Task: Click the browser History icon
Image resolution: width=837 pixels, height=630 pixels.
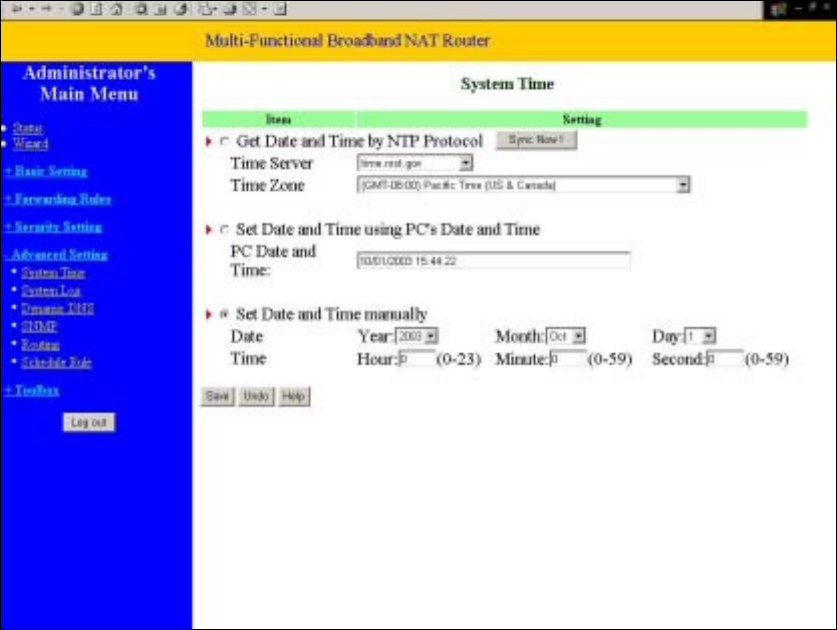Action: click(182, 9)
